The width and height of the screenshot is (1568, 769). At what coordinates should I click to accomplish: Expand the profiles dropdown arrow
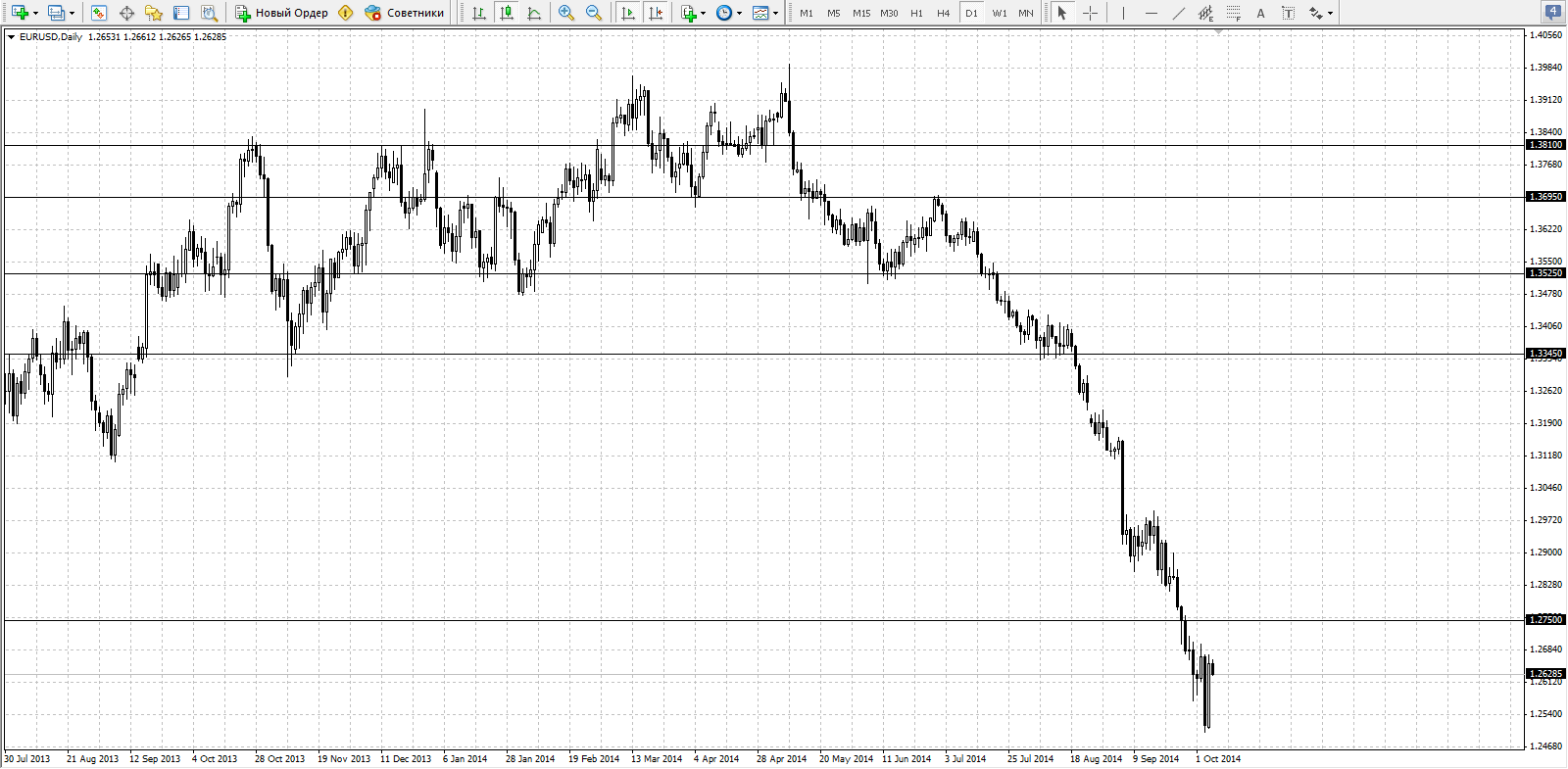72,14
